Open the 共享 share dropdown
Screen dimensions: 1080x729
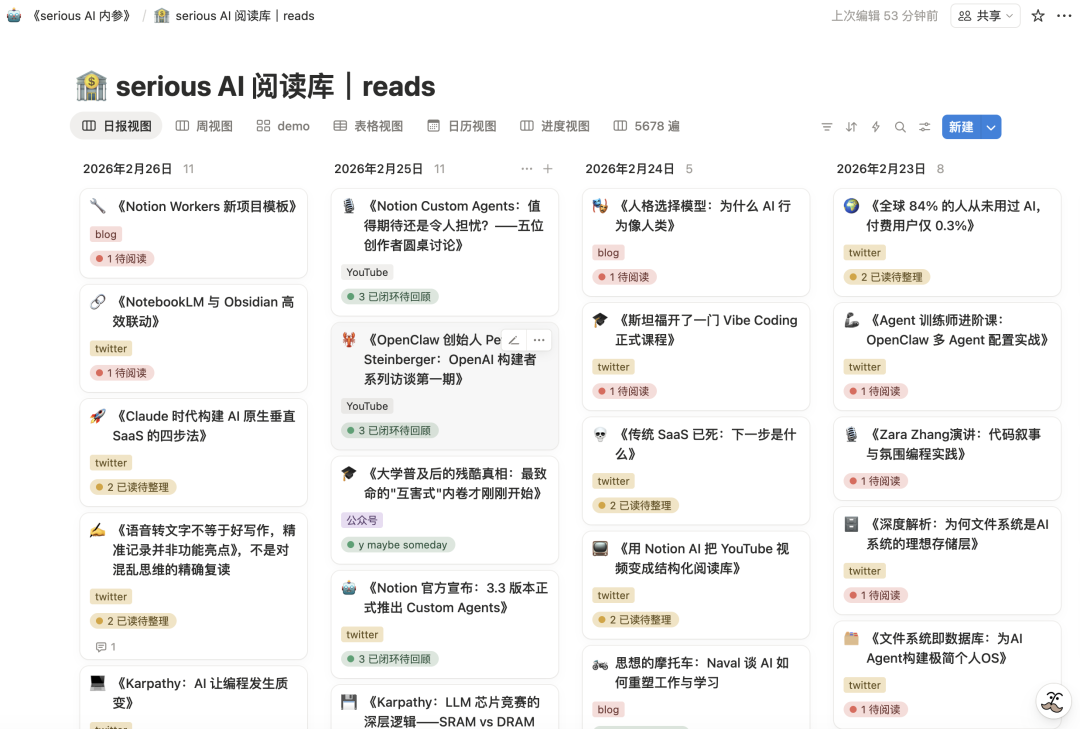click(986, 16)
